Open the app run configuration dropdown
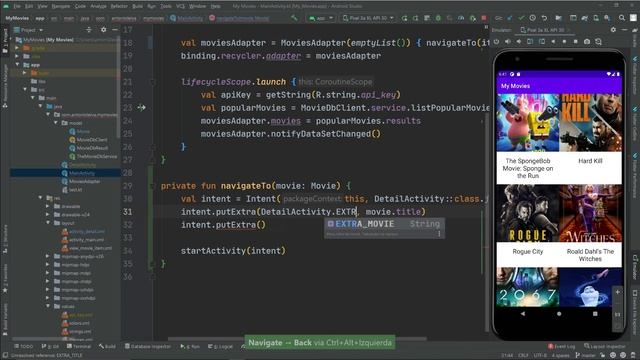640x360 pixels. click(321, 18)
